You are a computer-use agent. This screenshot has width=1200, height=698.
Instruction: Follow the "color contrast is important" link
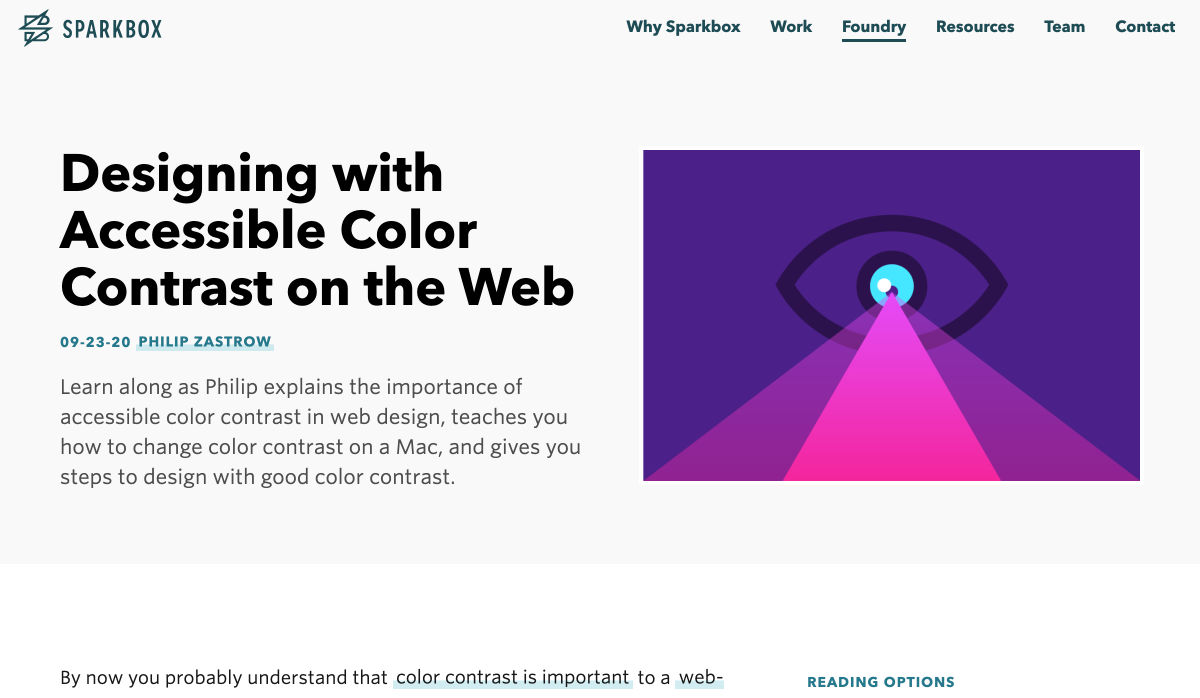(512, 678)
